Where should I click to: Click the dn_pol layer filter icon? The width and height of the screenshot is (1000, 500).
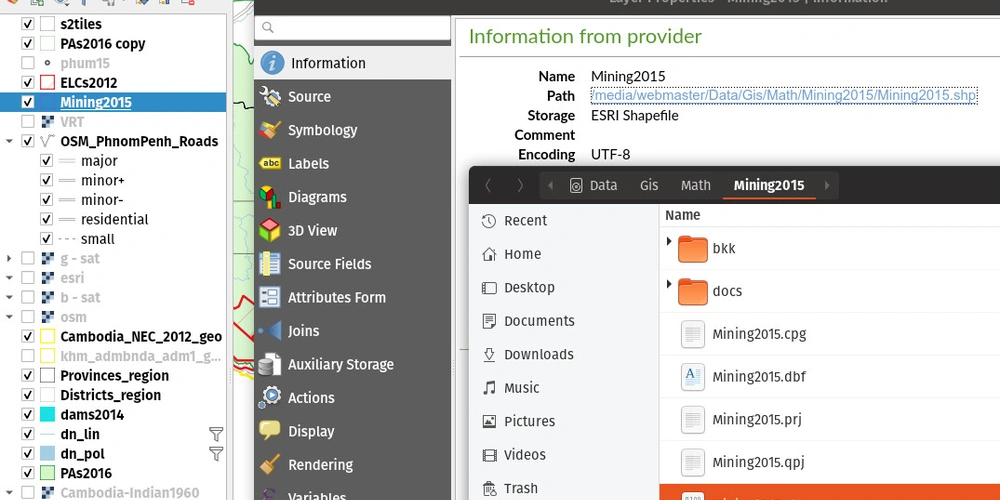216,453
